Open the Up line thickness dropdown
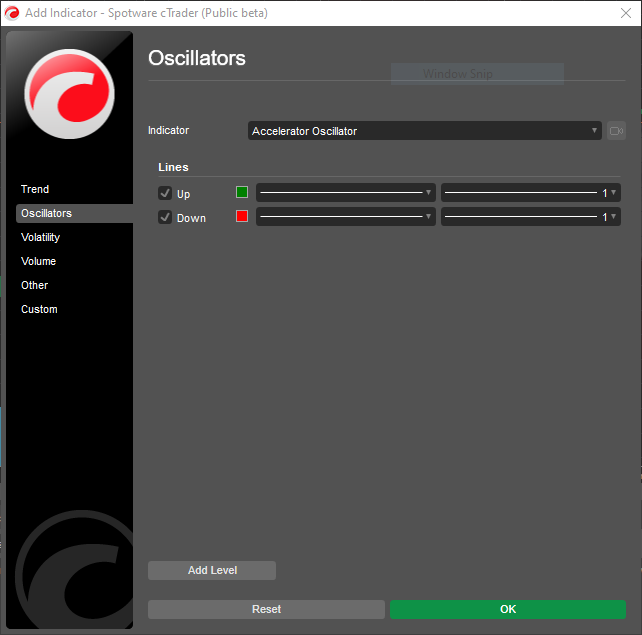Screen dimensions: 642x635 pos(530,193)
